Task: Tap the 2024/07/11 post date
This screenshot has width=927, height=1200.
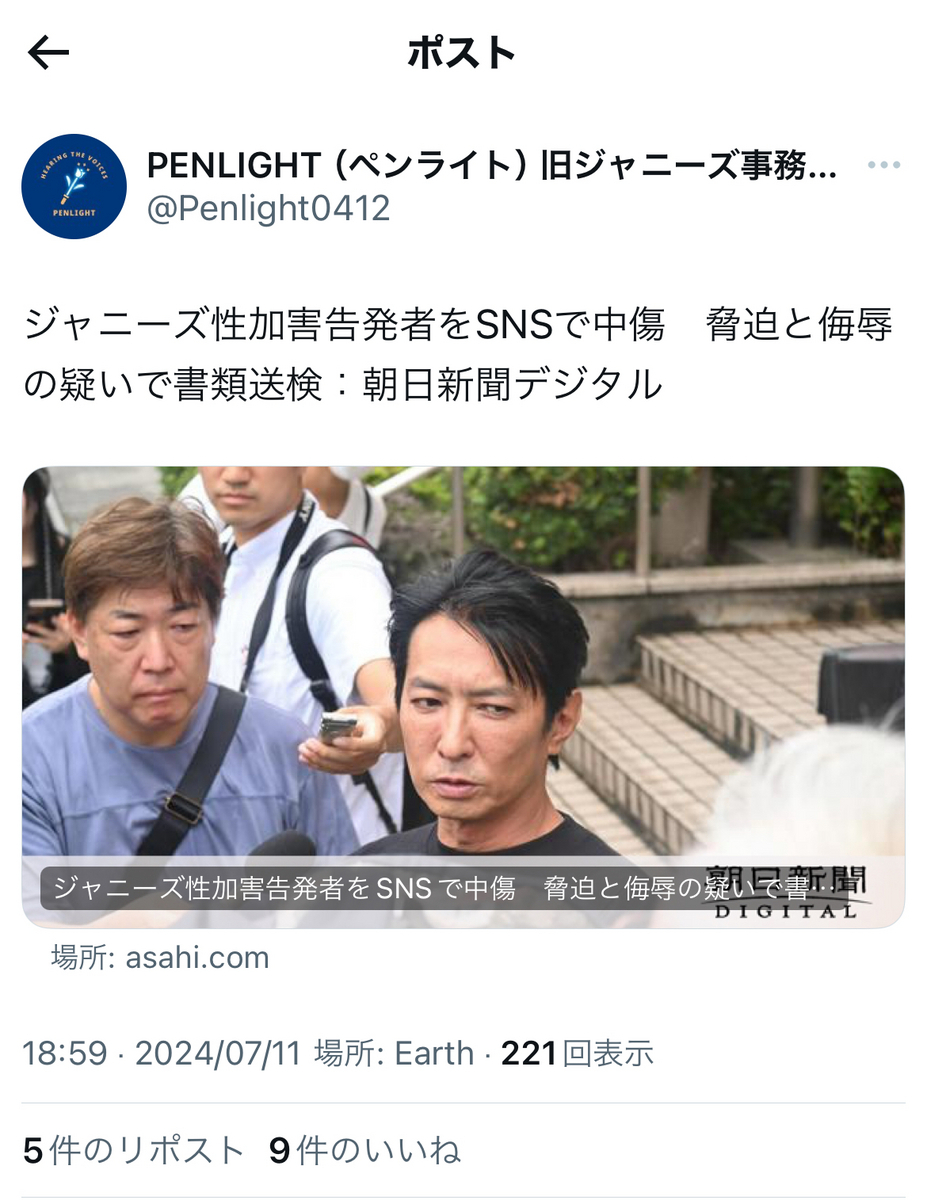Action: pyautogui.click(x=219, y=1053)
